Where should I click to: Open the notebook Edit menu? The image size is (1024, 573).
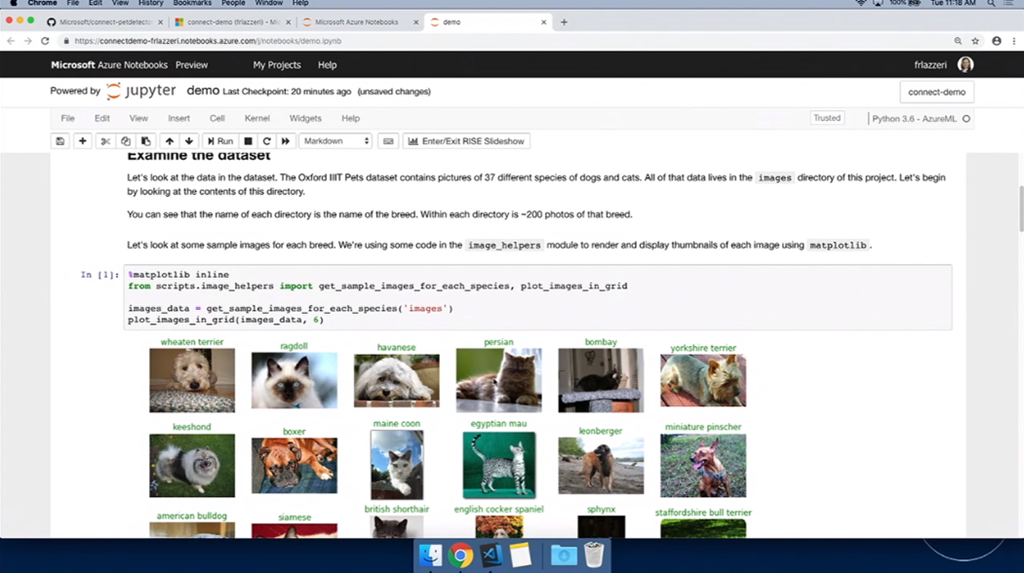[102, 118]
